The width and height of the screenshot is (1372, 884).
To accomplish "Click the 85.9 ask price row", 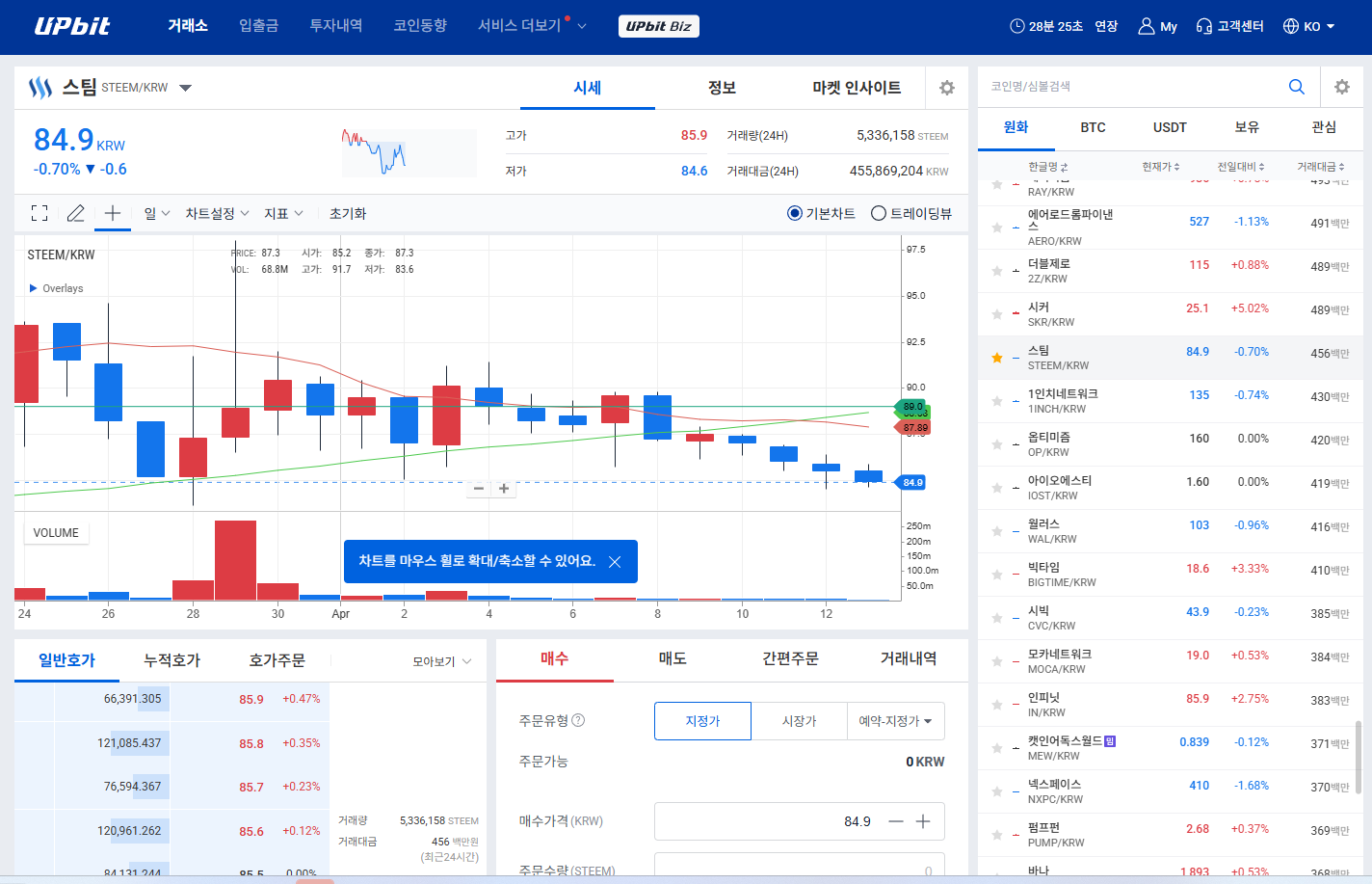I will click(x=171, y=700).
